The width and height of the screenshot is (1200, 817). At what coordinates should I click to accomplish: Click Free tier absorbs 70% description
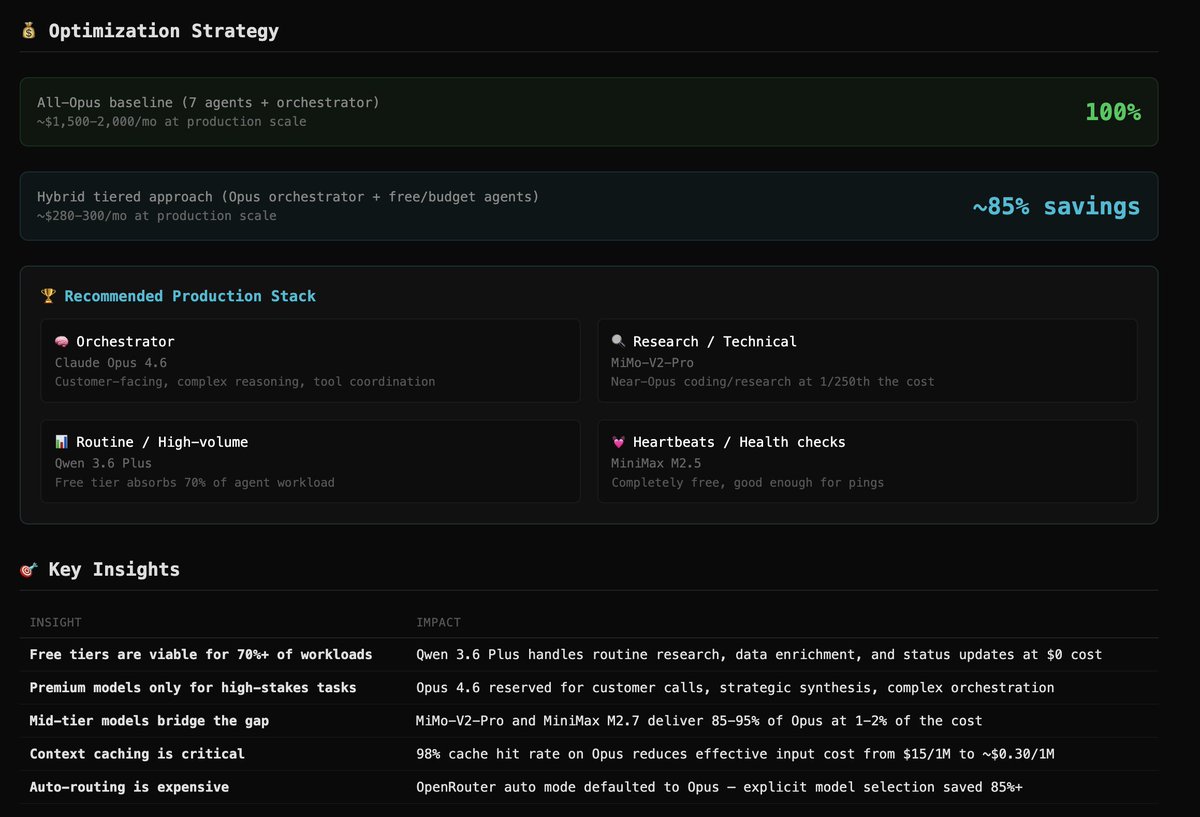click(195, 482)
